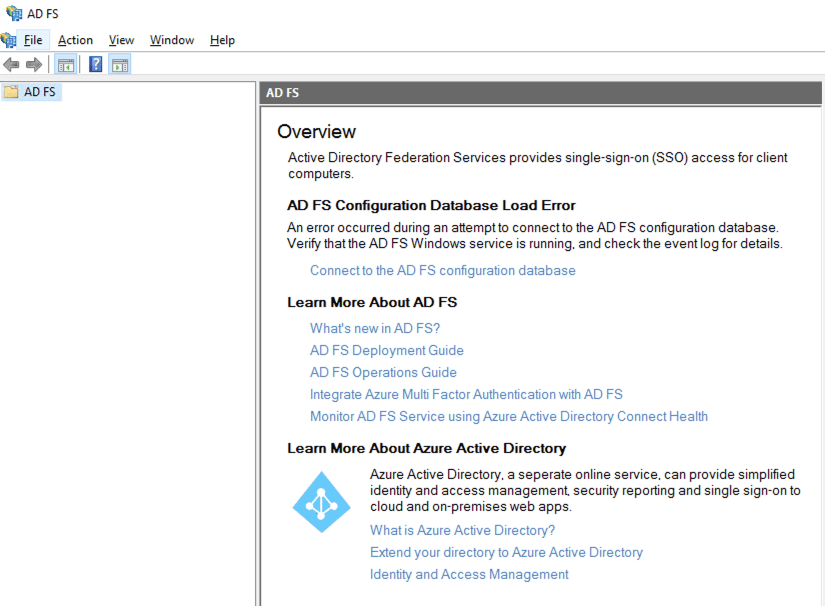Select the AD FS node in console tree
The width and height of the screenshot is (825, 606).
pos(40,92)
